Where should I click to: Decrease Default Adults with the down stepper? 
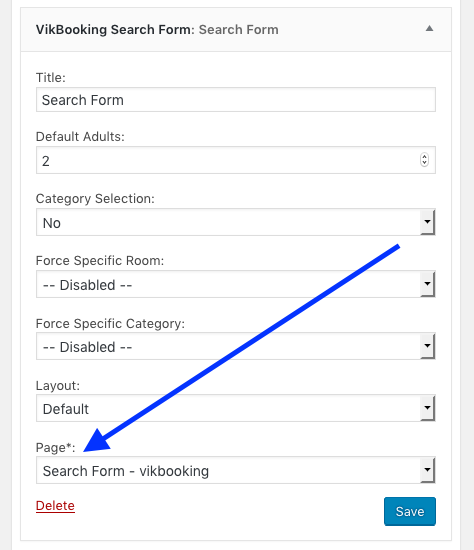click(425, 163)
